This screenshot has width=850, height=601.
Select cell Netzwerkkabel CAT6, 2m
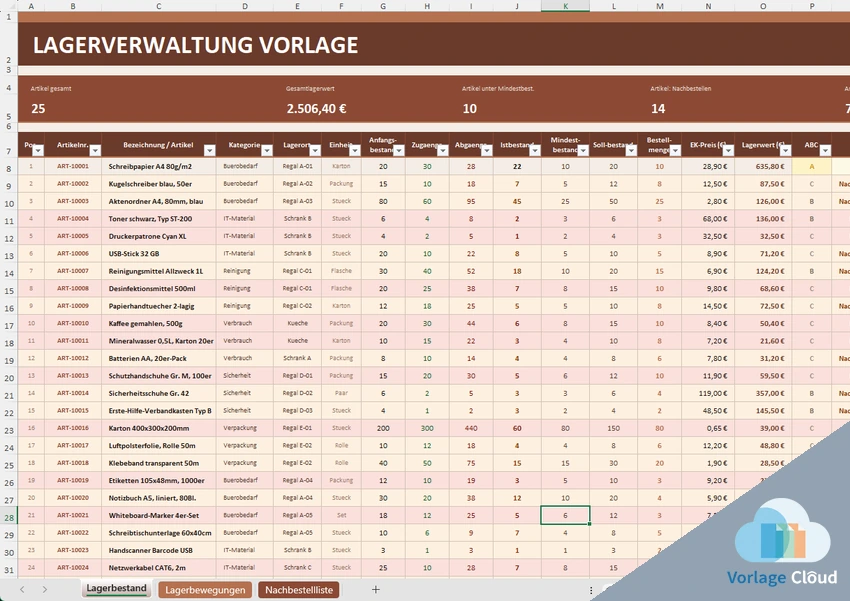[159, 567]
